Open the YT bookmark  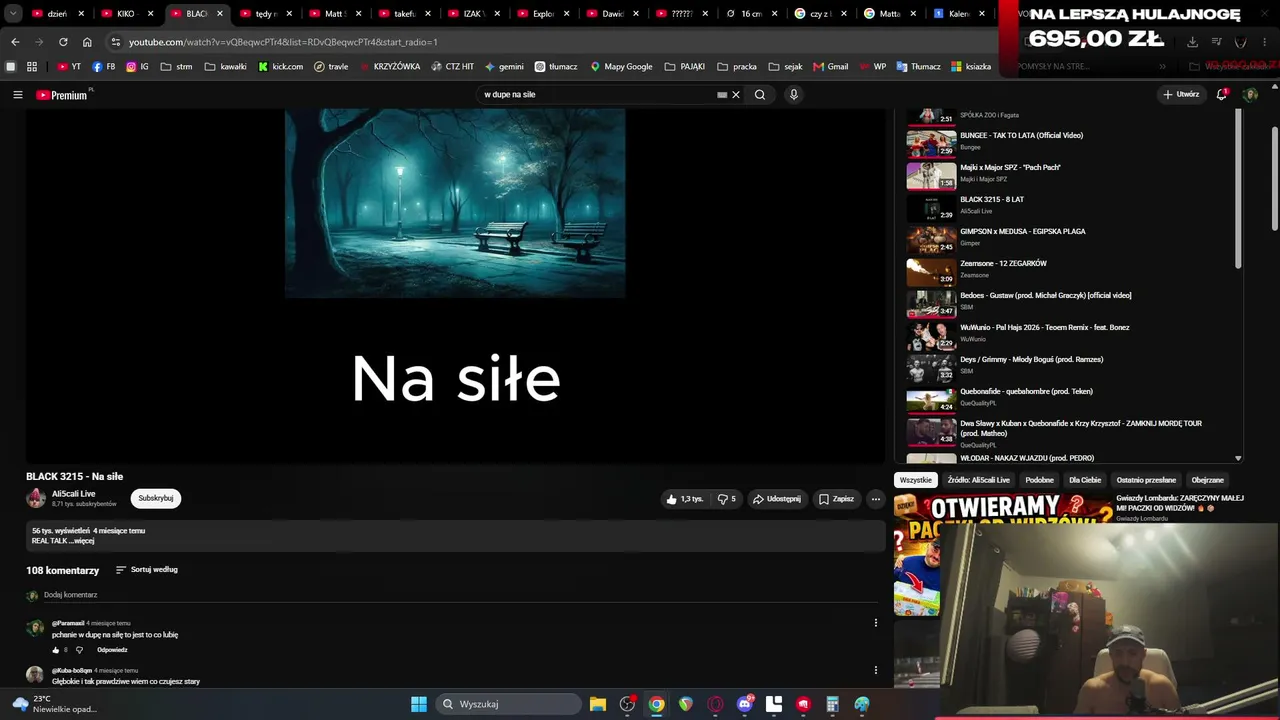(69, 67)
